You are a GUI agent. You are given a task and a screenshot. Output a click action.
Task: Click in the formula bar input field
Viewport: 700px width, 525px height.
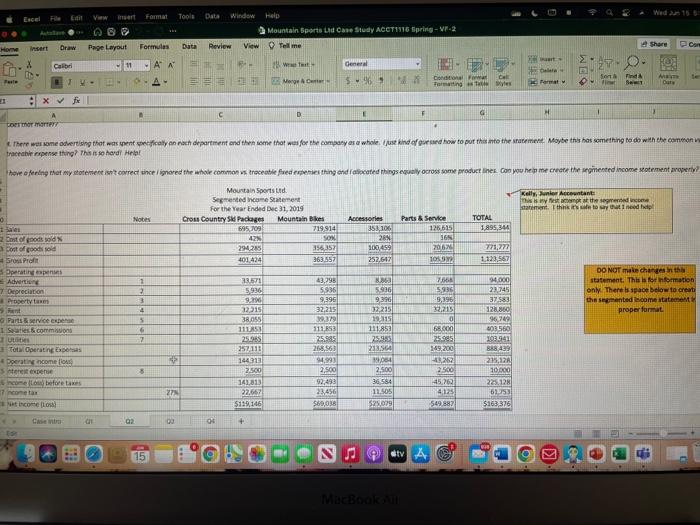[393, 99]
